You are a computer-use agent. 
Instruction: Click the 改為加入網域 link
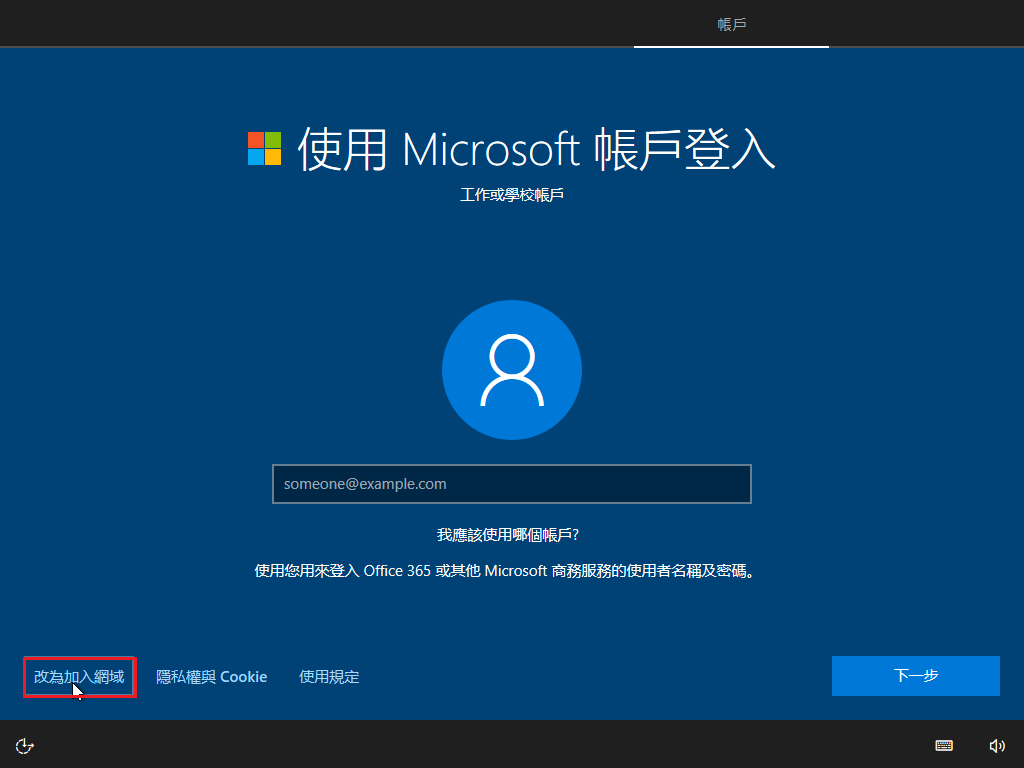79,677
